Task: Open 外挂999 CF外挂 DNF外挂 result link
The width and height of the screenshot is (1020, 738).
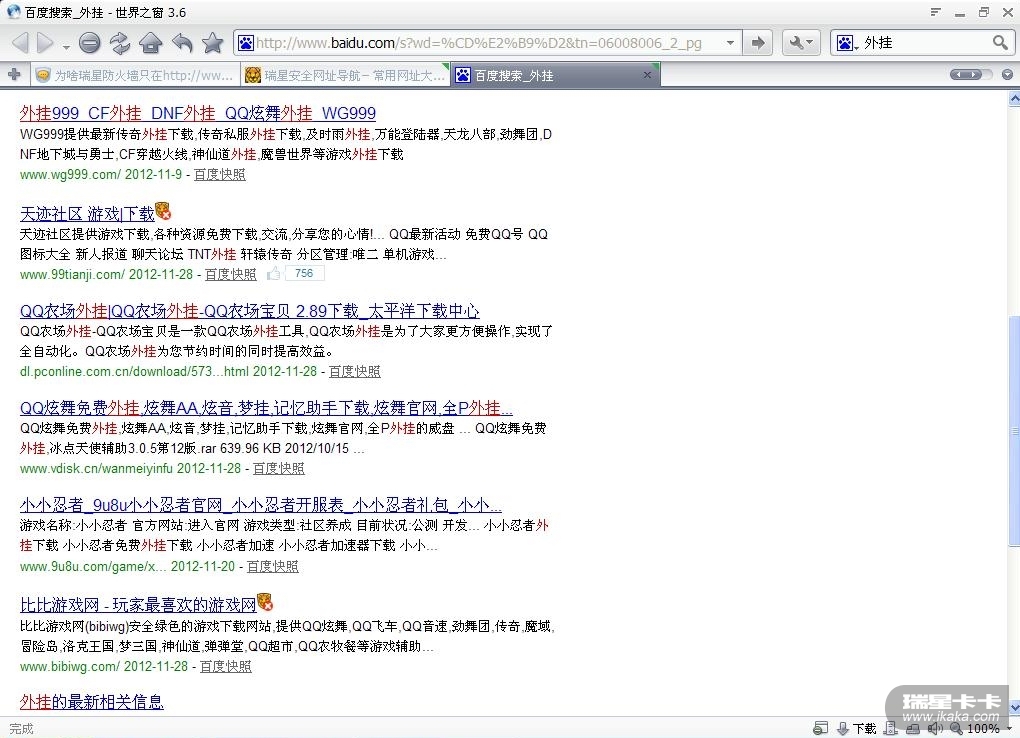Action: coord(198,113)
